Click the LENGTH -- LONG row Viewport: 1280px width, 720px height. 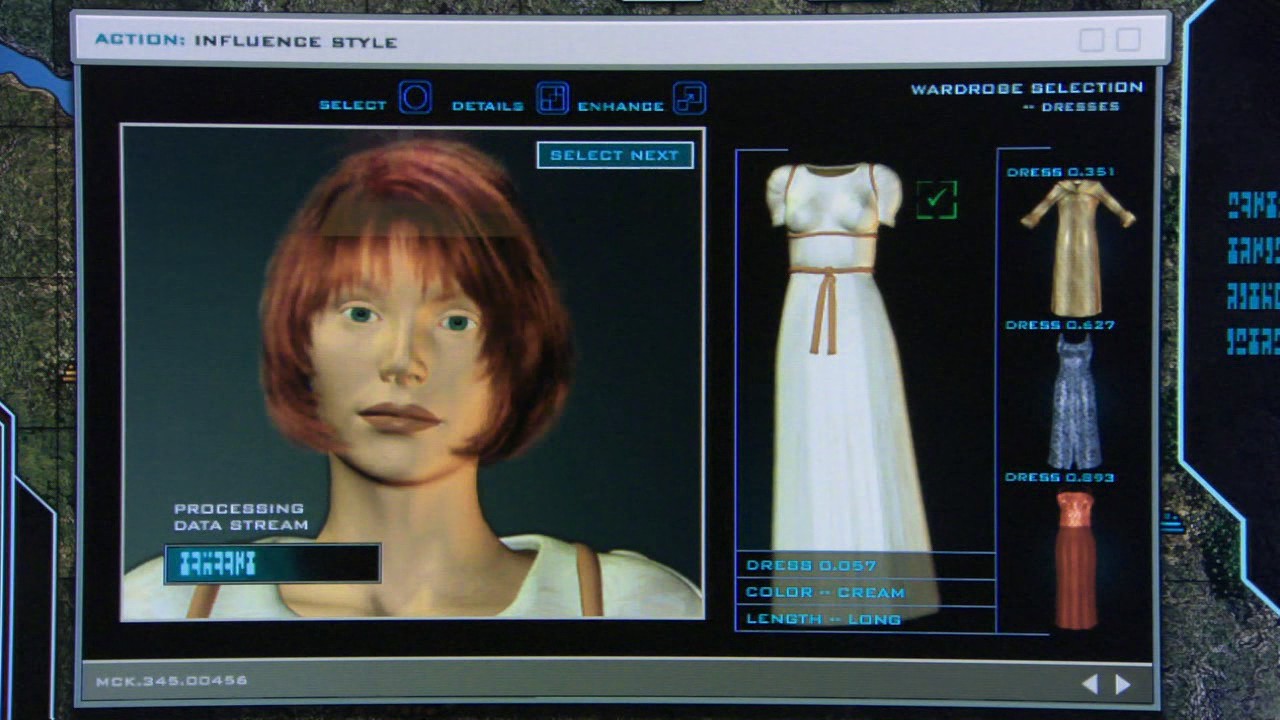[x=865, y=619]
